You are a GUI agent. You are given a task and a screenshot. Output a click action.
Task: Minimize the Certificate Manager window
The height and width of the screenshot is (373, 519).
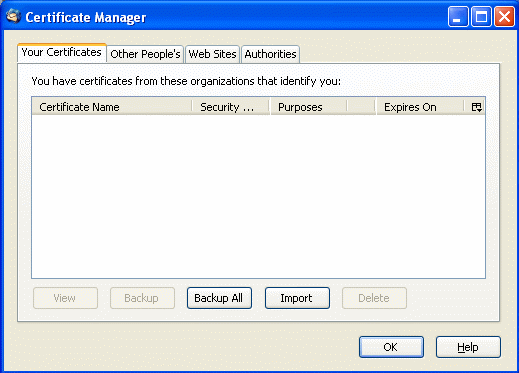458,17
